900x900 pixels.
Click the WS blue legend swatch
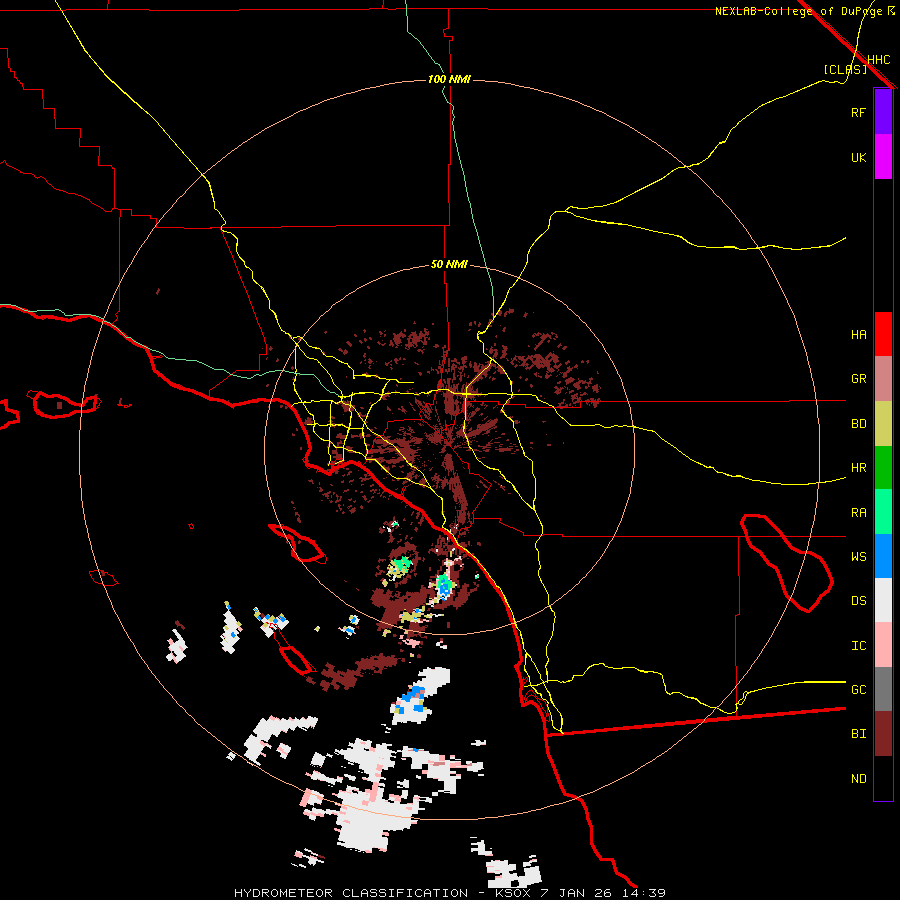click(x=883, y=556)
